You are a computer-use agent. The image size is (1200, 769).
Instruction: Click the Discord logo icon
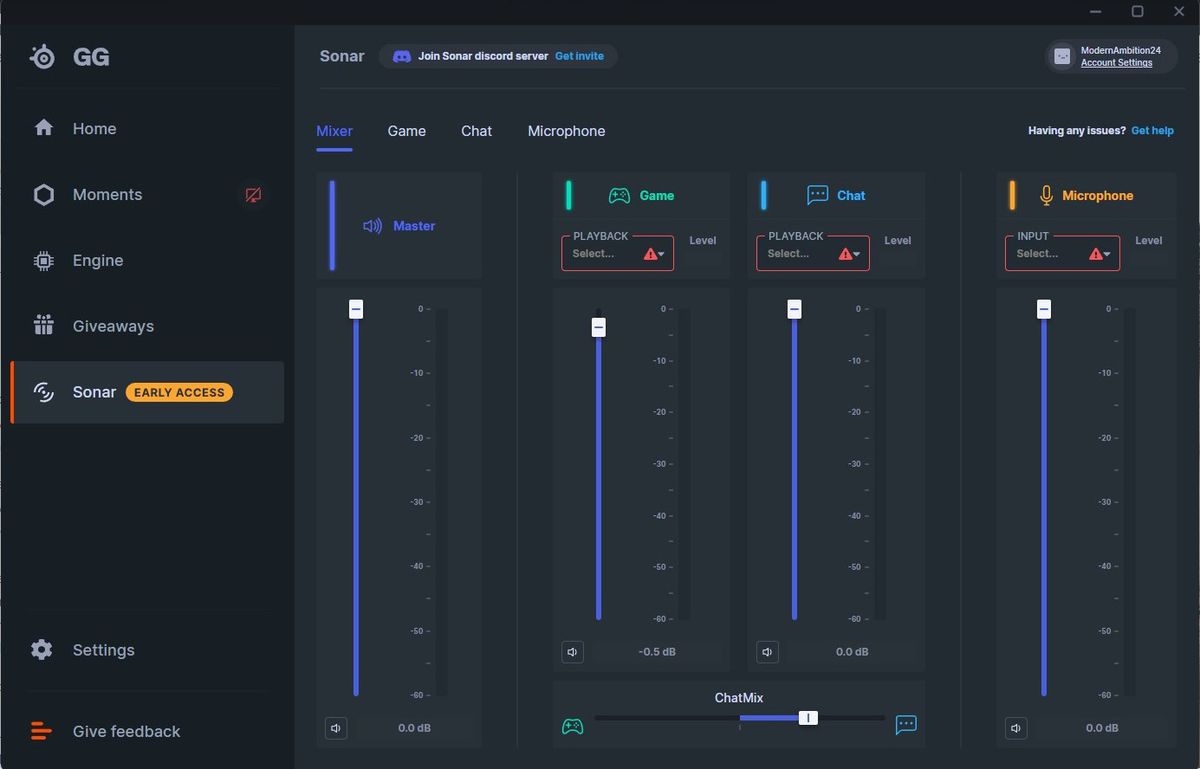401,56
